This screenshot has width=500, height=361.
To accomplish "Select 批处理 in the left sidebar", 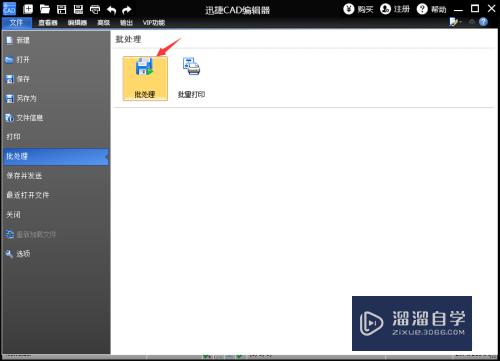I will (55, 156).
